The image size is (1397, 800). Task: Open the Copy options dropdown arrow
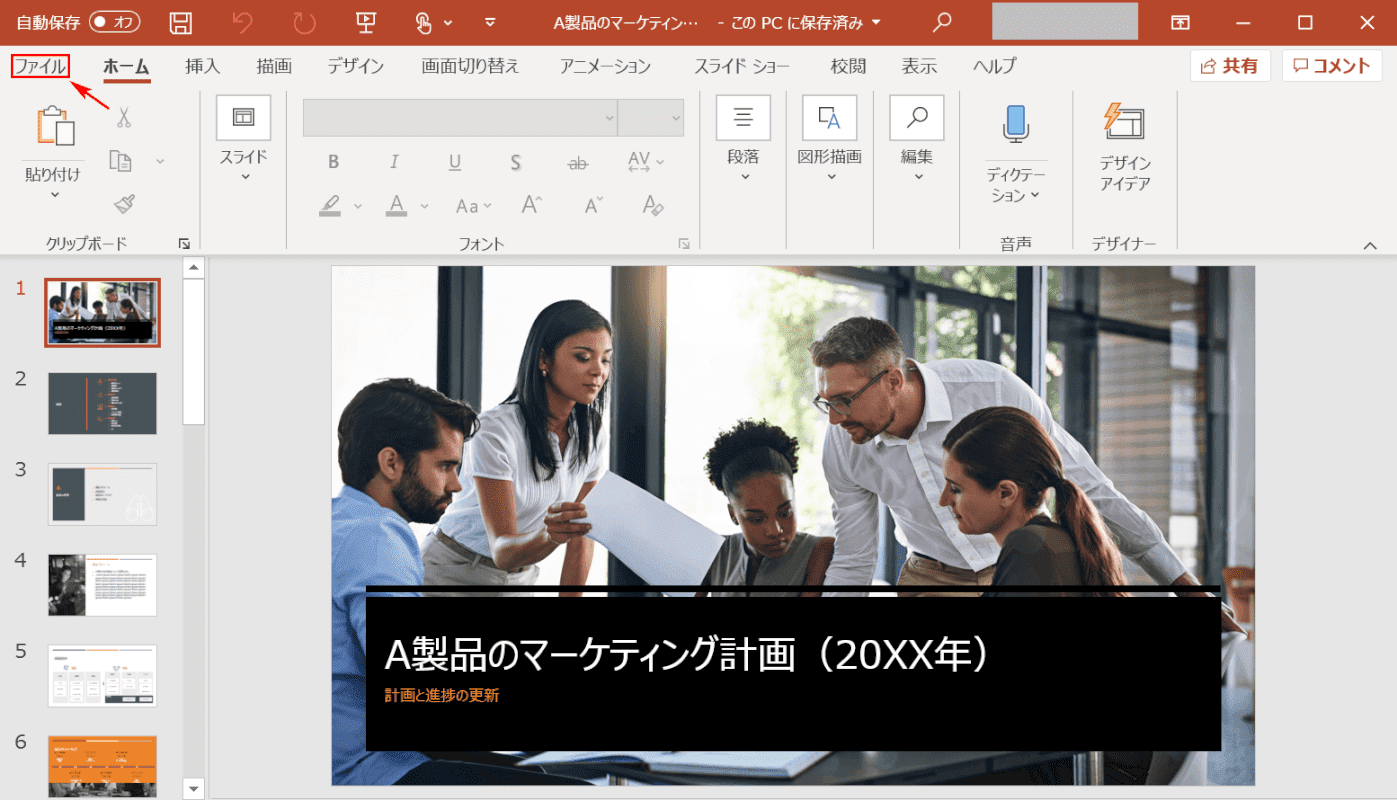coord(160,161)
